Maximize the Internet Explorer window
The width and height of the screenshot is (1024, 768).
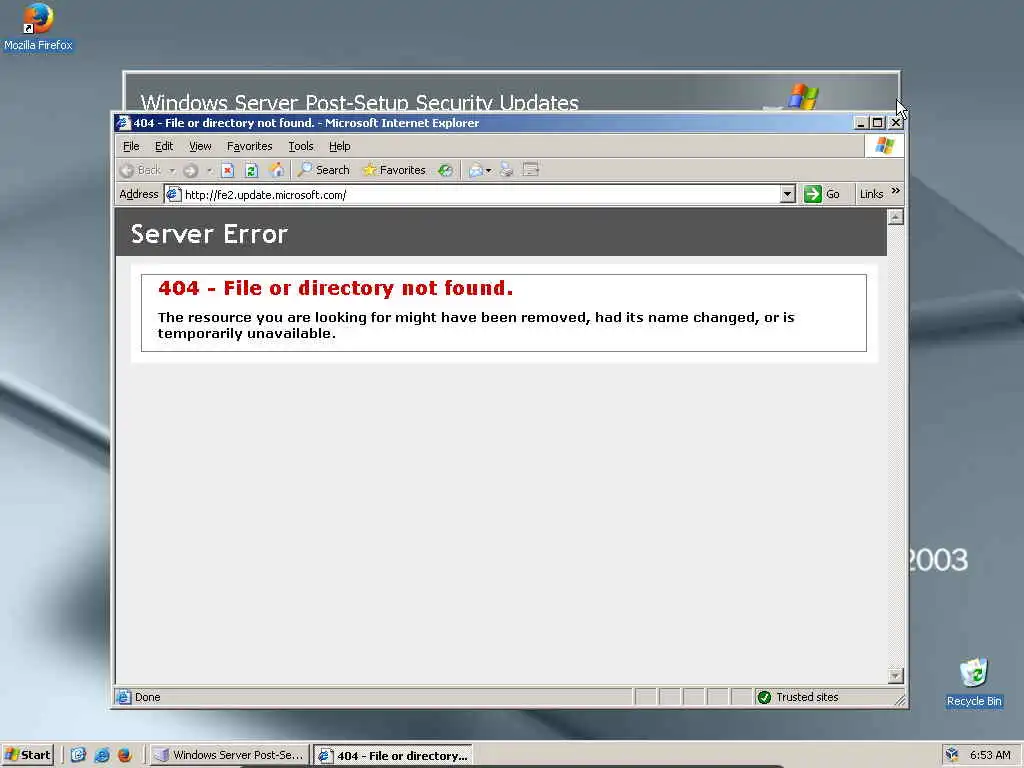click(x=878, y=123)
